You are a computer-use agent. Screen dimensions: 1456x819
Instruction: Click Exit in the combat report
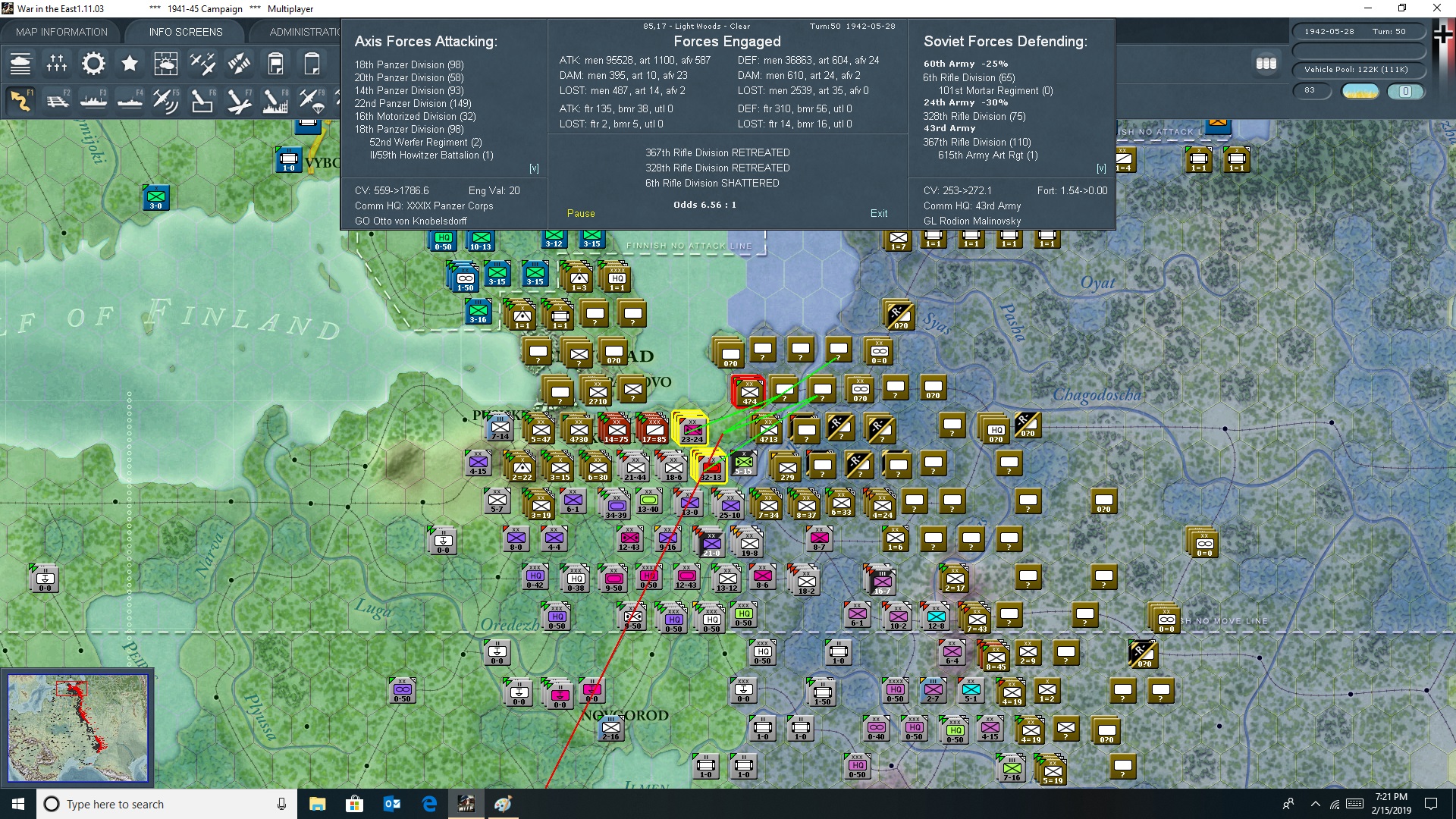[879, 214]
